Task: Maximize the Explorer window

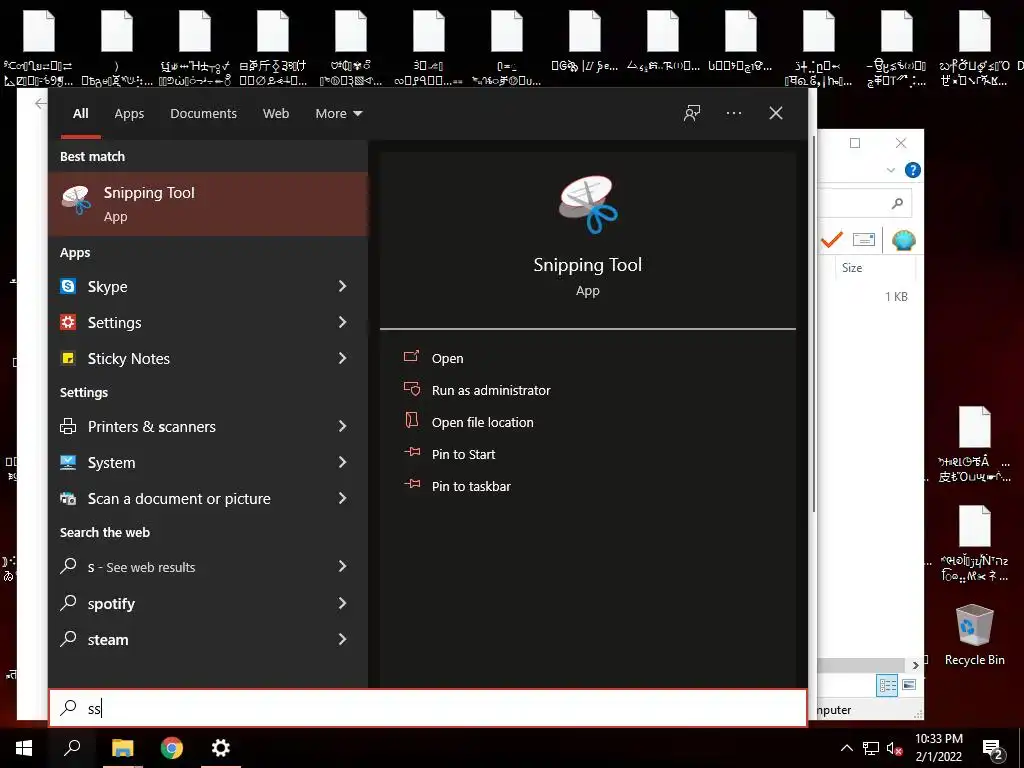Action: [855, 143]
